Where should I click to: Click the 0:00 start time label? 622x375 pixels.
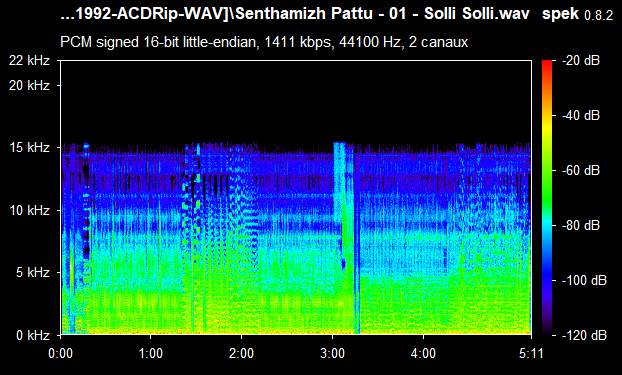[61, 353]
